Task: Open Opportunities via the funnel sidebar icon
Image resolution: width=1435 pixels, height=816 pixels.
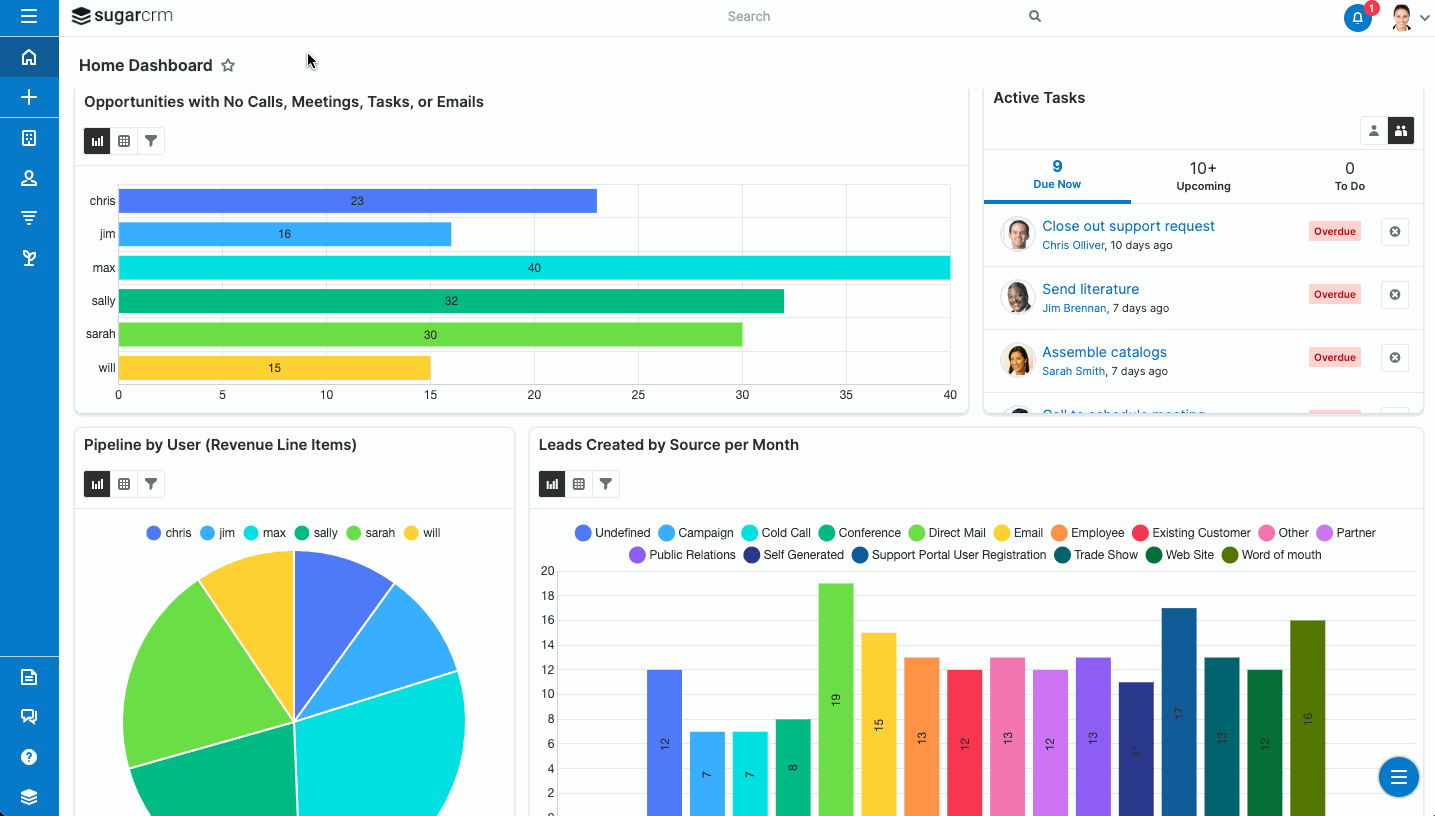Action: [x=29, y=218]
